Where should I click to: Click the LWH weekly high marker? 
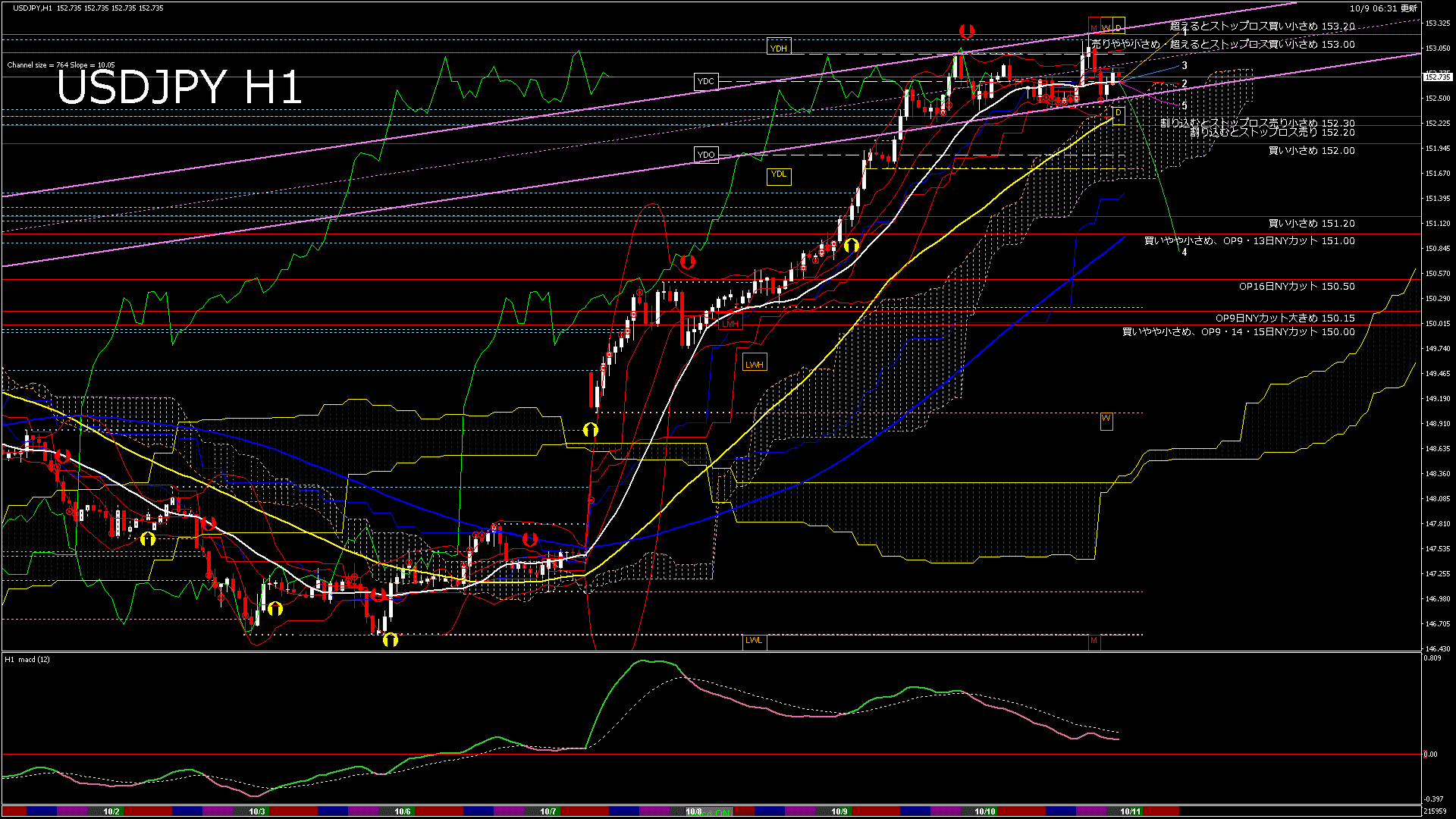pyautogui.click(x=754, y=364)
